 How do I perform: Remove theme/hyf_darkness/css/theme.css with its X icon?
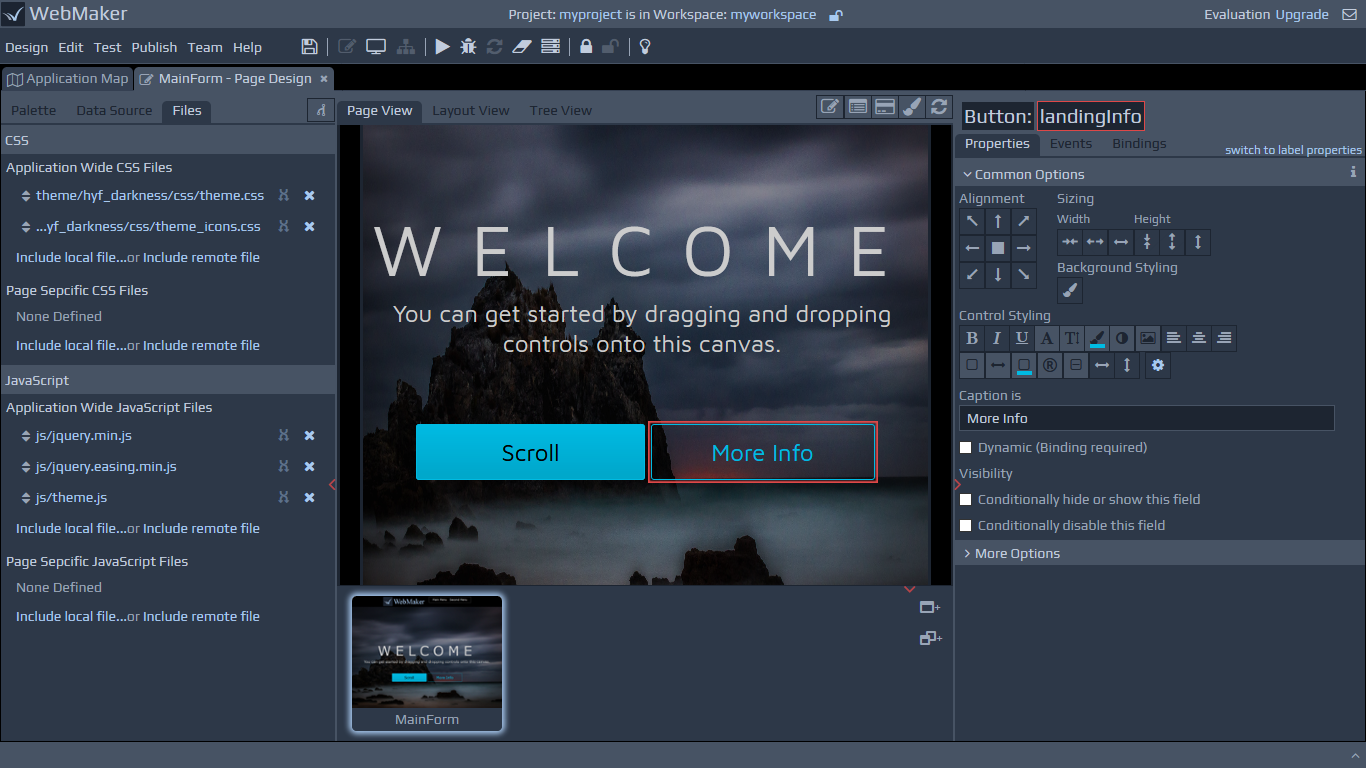coord(309,196)
